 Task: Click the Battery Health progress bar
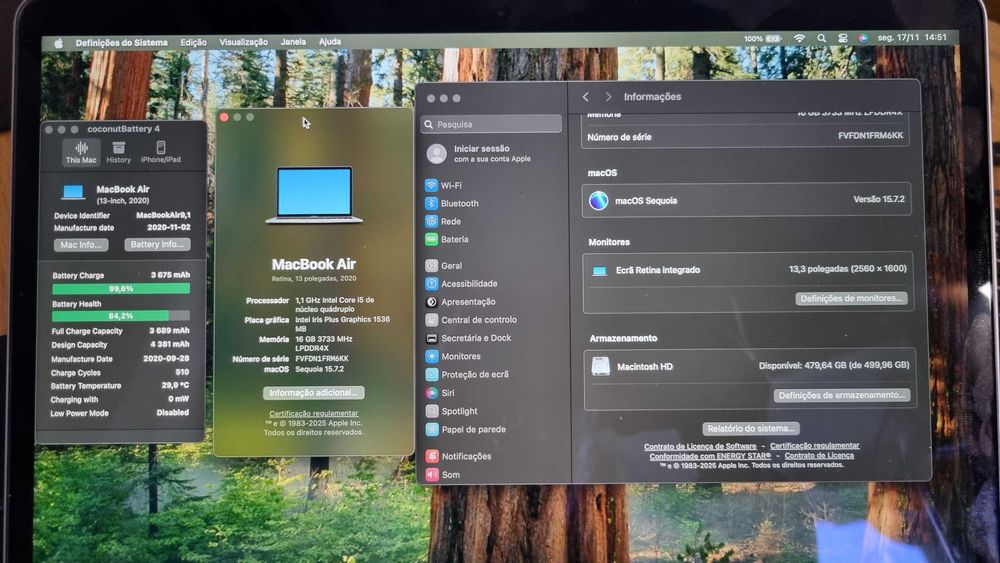click(121, 316)
